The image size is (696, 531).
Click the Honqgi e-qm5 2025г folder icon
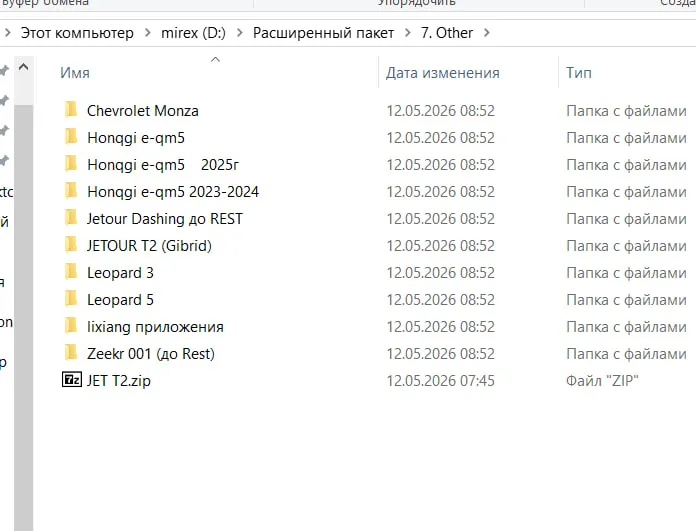71,164
